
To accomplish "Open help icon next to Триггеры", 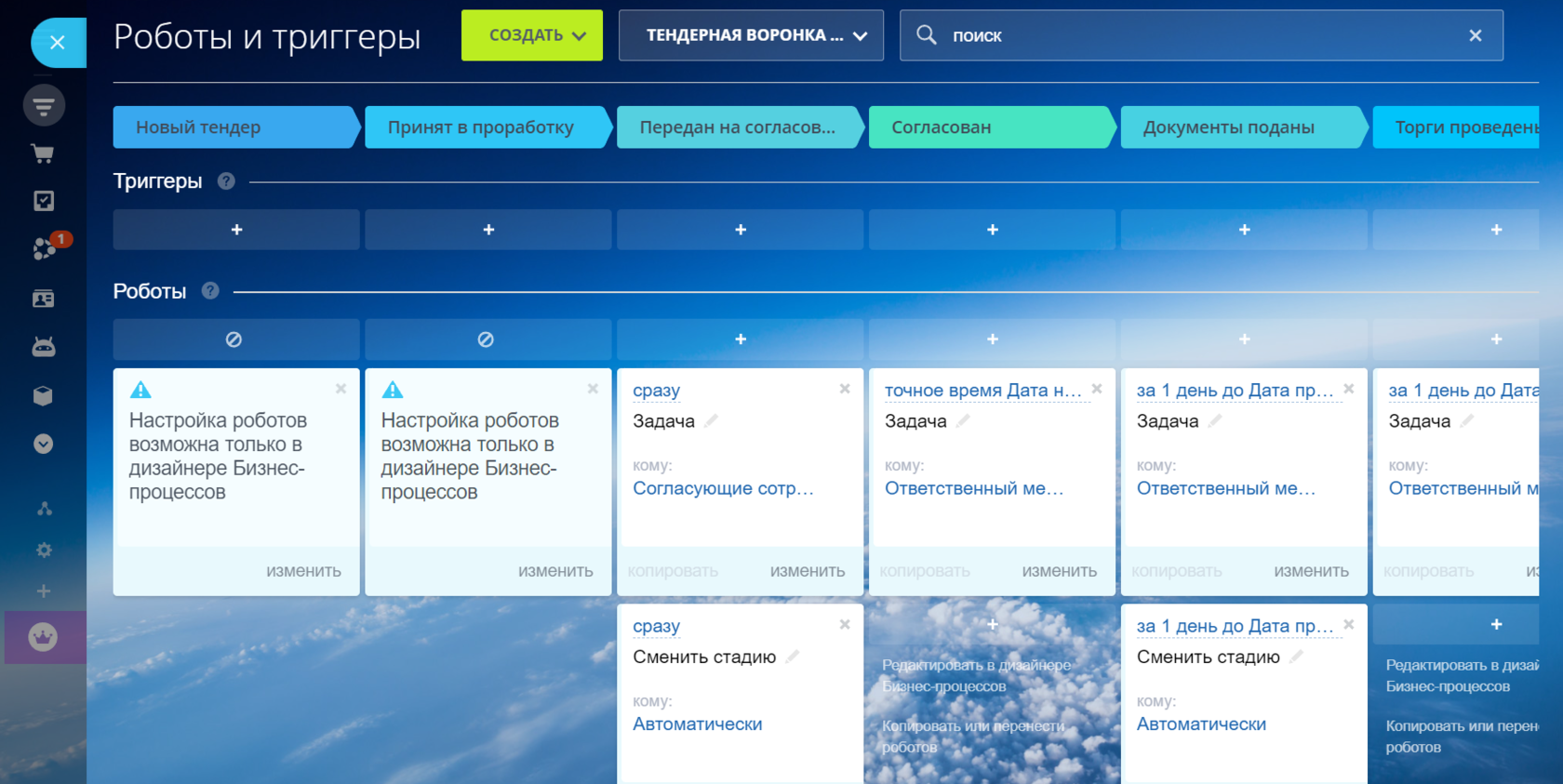I will pyautogui.click(x=226, y=181).
